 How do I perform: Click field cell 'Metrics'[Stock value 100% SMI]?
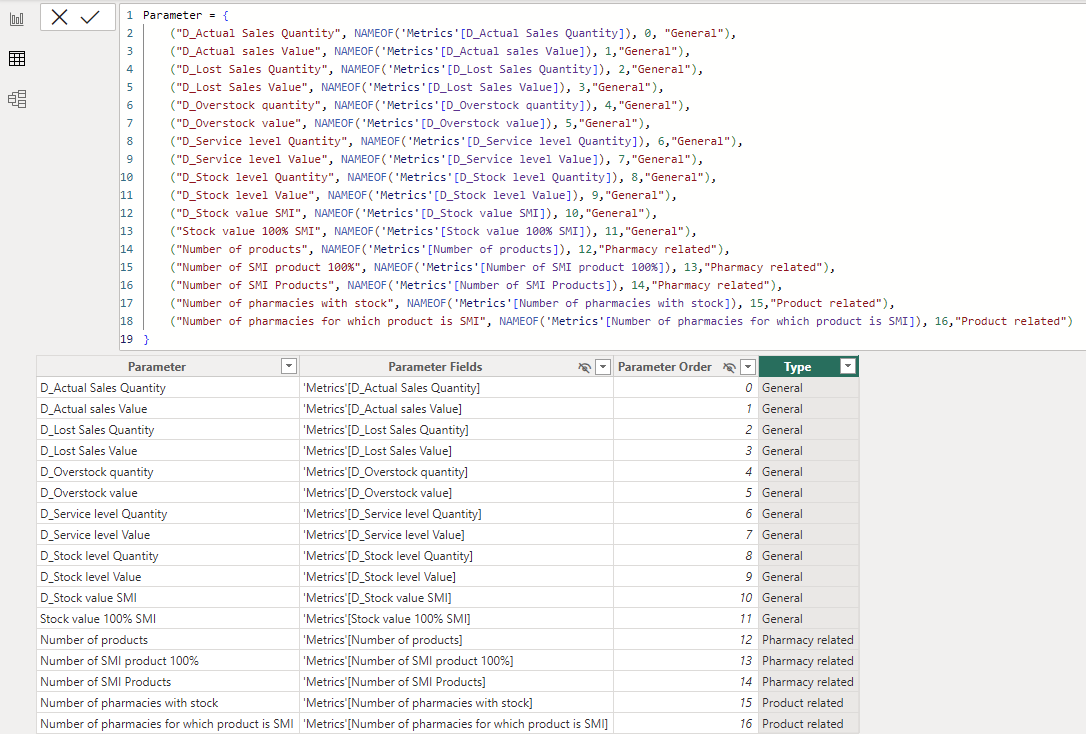(x=456, y=619)
